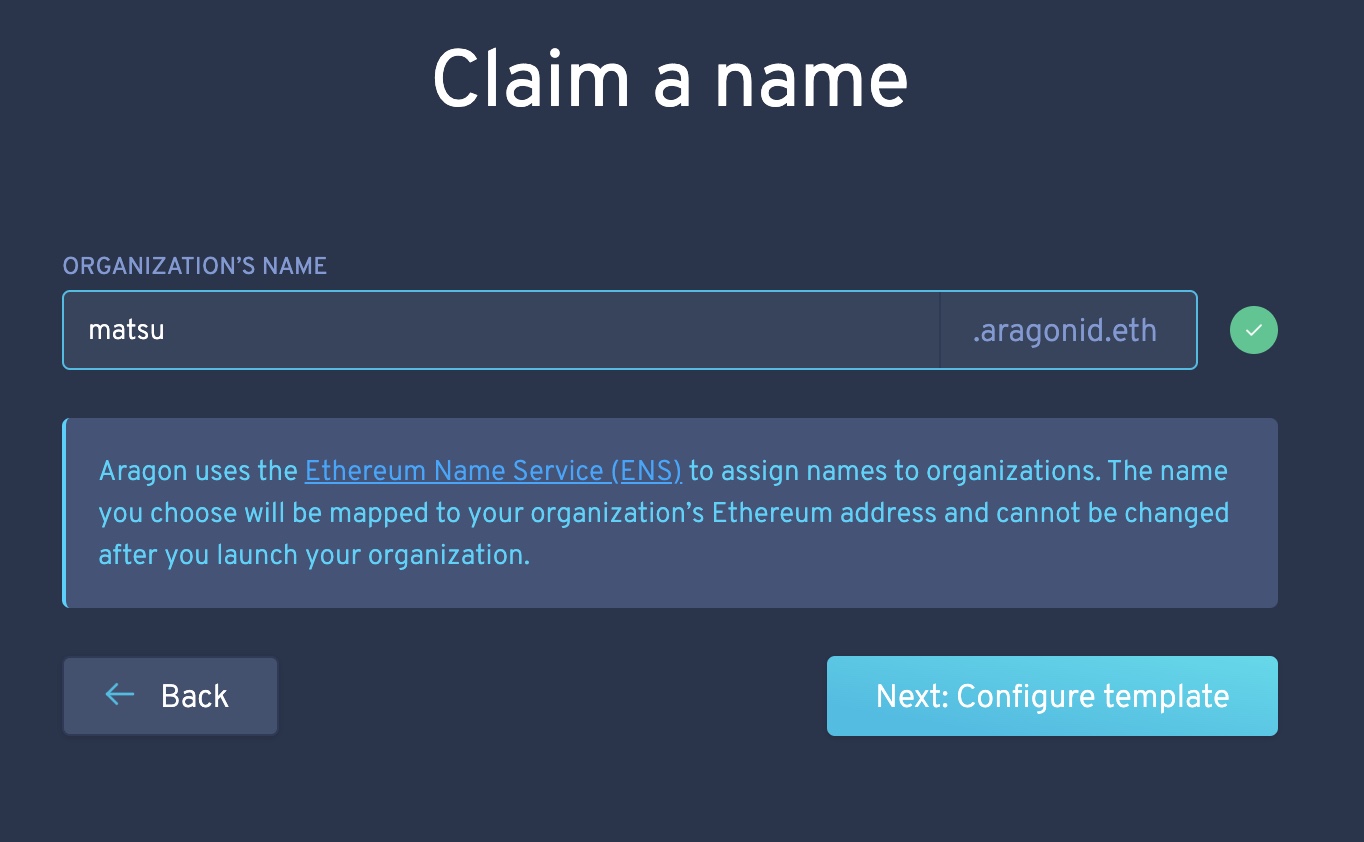
Task: Click the 'matsu' text in the name field
Action: pos(126,330)
